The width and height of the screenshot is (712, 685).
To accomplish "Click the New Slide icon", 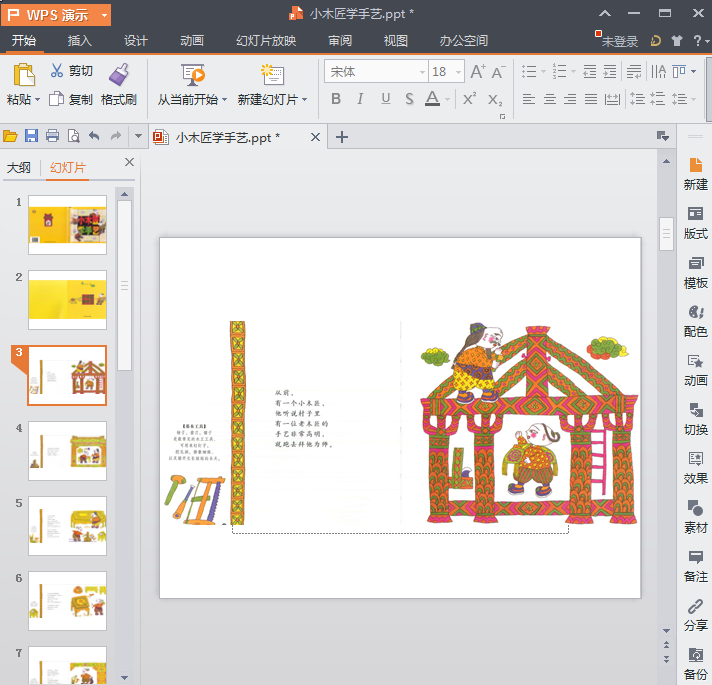I will [x=272, y=75].
